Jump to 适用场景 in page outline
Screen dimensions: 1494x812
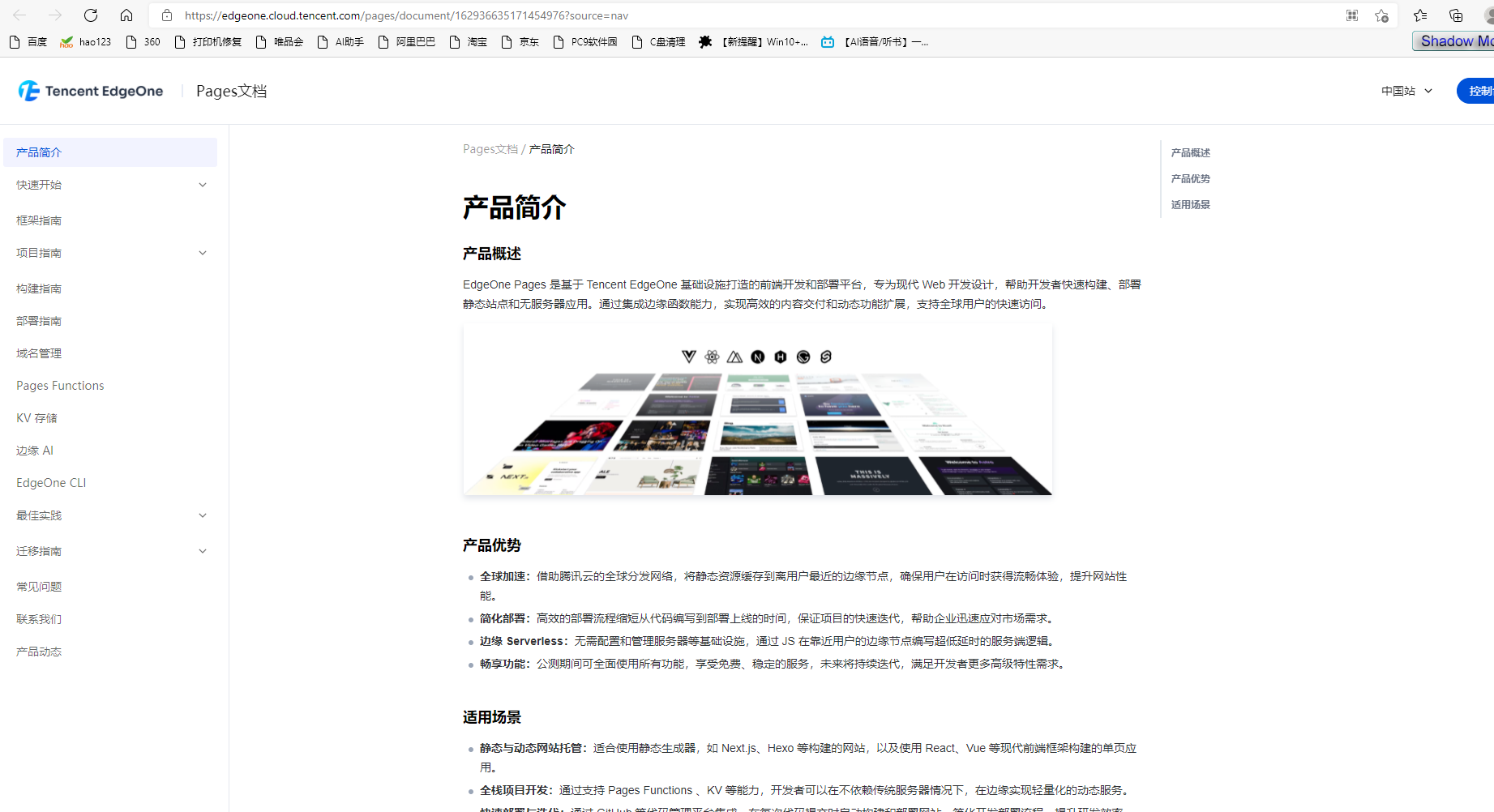click(1190, 204)
